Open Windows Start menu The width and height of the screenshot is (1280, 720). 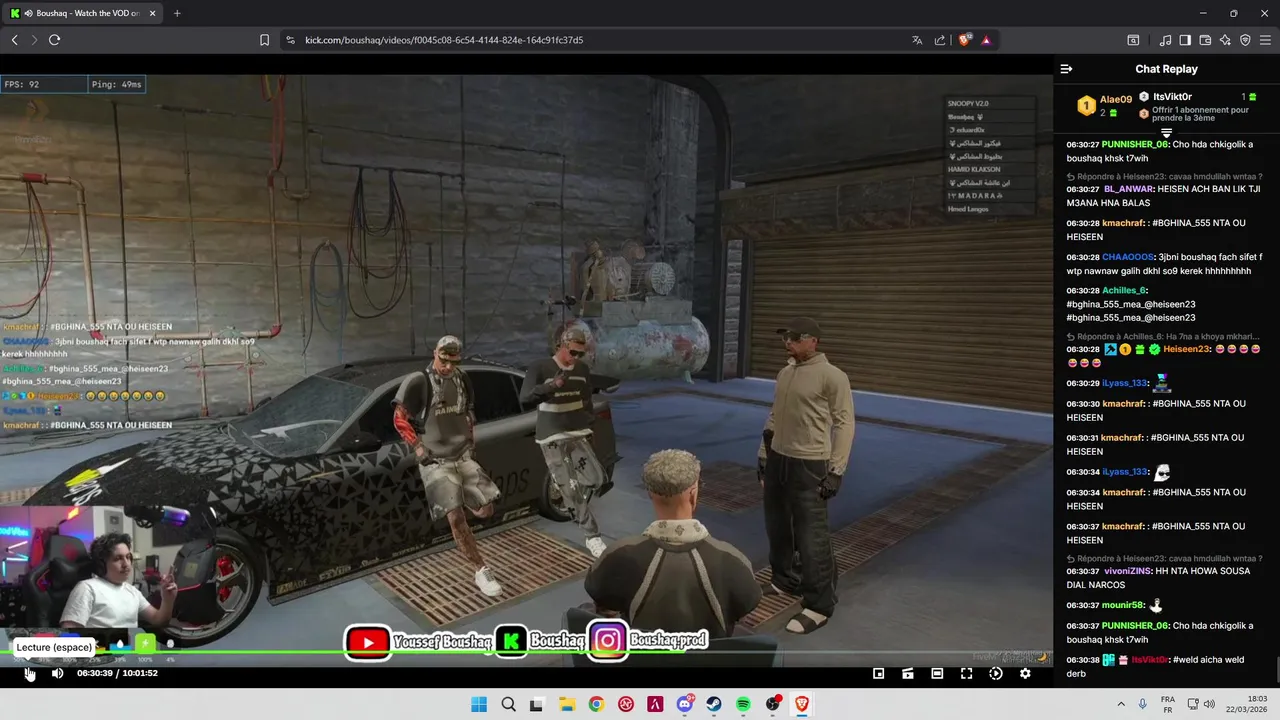click(479, 705)
